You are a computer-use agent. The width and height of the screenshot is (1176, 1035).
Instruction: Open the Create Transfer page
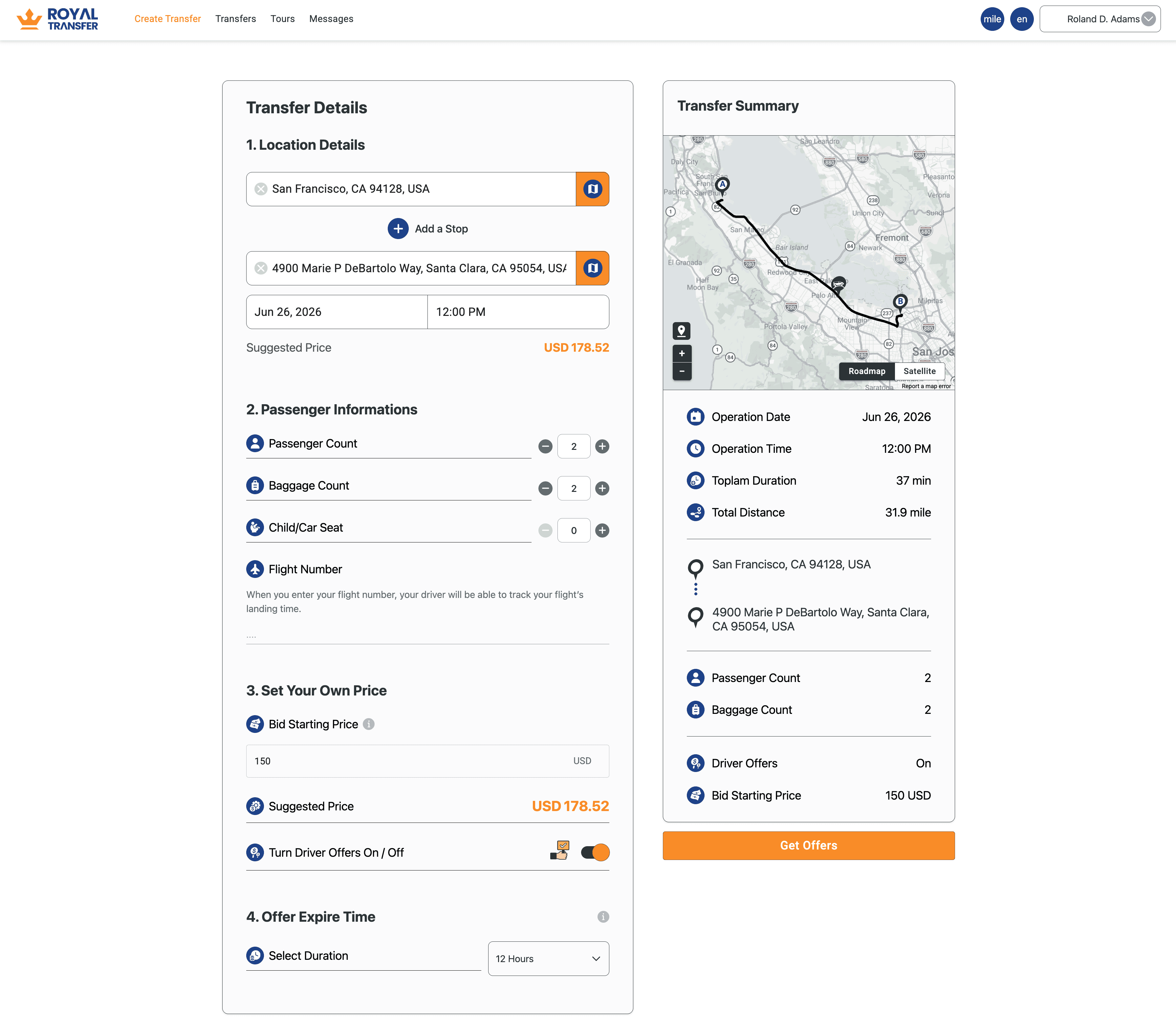point(167,19)
